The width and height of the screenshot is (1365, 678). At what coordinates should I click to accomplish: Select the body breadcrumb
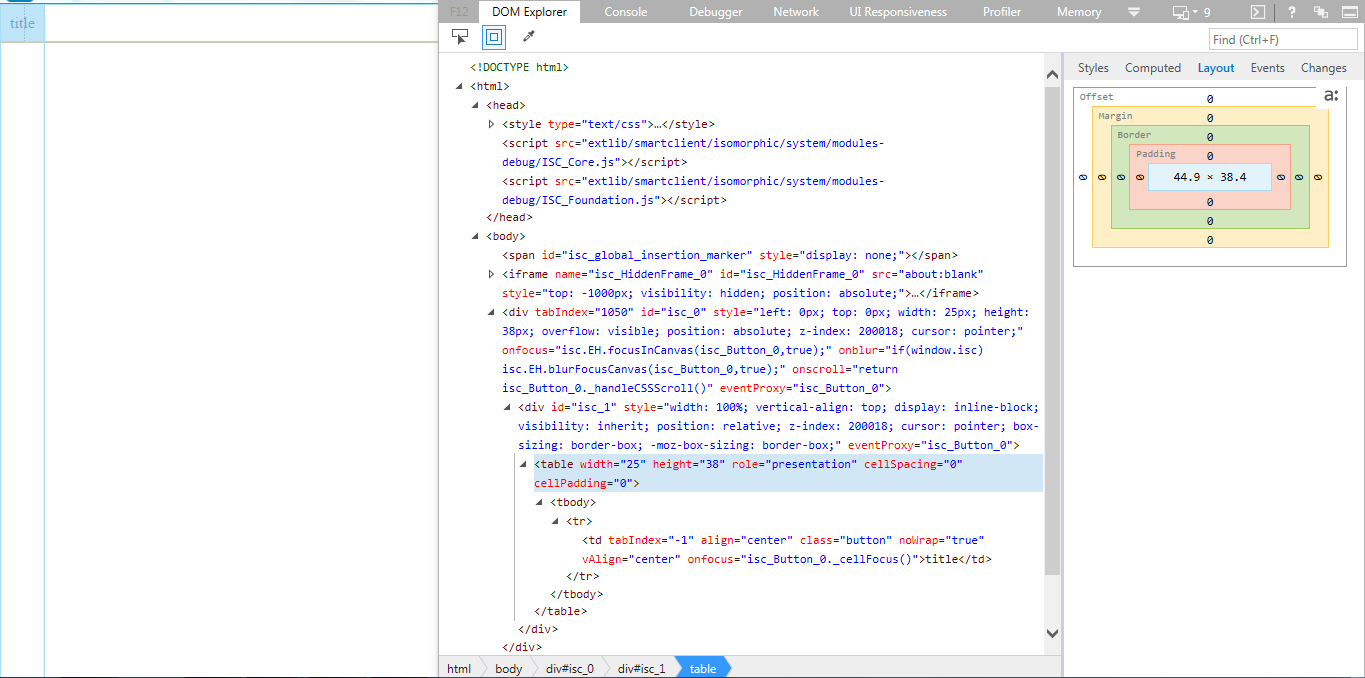click(508, 668)
